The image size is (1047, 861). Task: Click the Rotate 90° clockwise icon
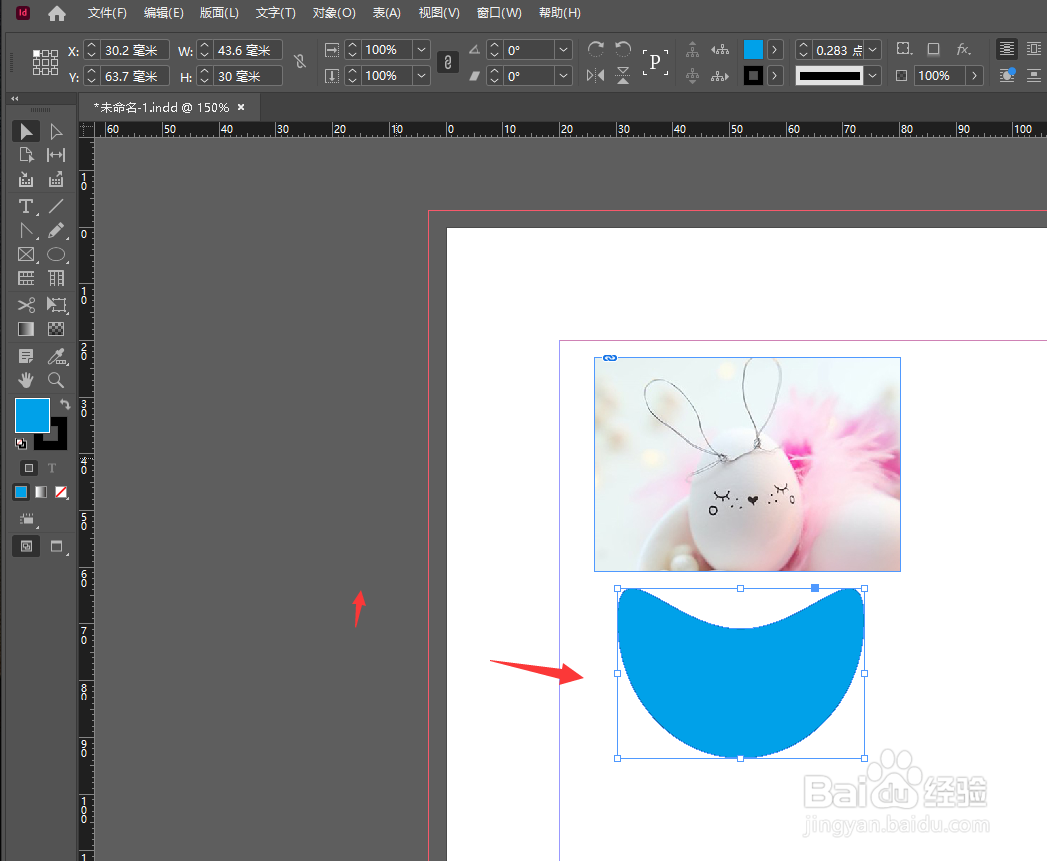pos(596,49)
